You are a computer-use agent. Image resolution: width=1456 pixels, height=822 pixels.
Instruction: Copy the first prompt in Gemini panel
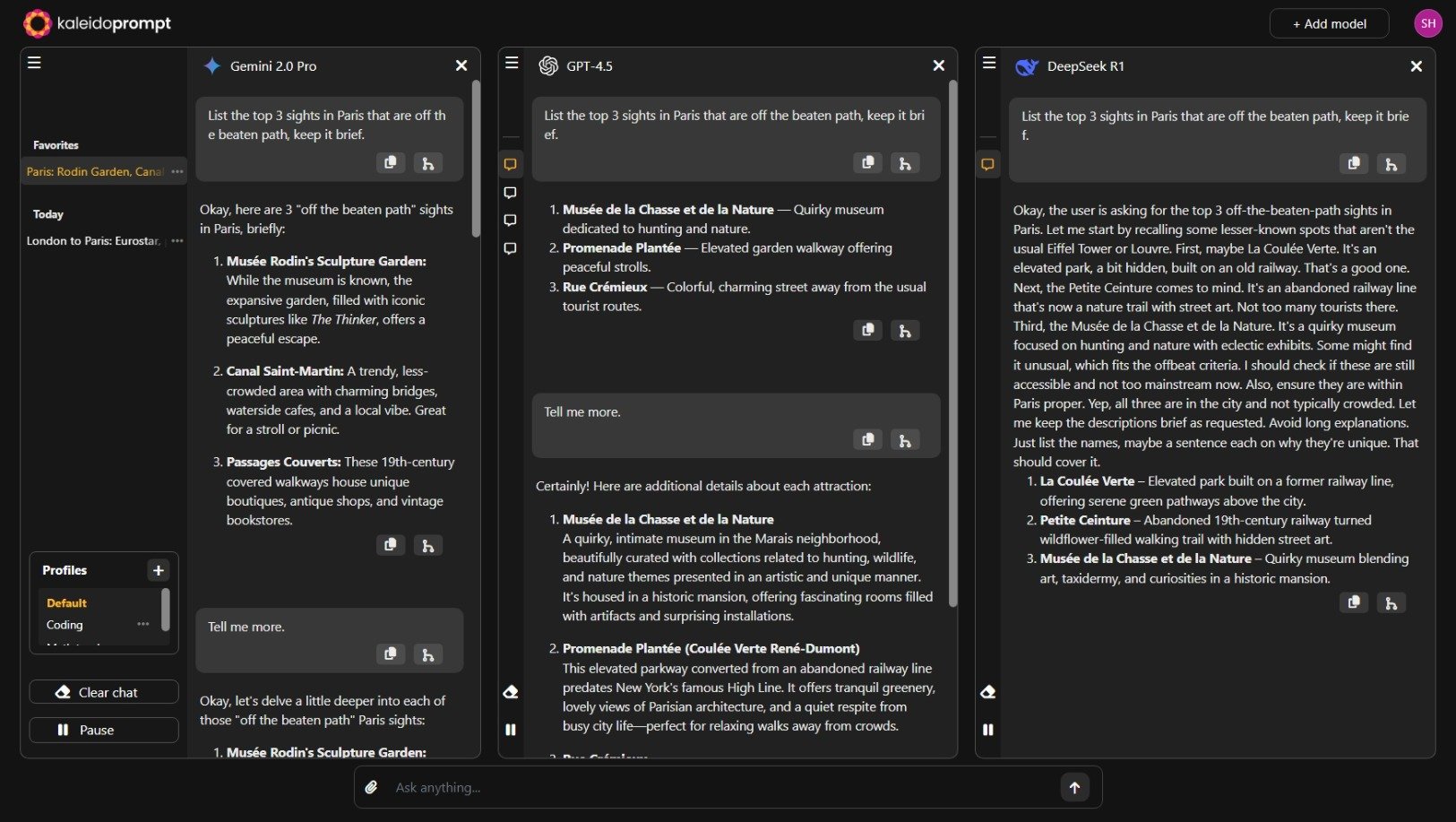[391, 163]
